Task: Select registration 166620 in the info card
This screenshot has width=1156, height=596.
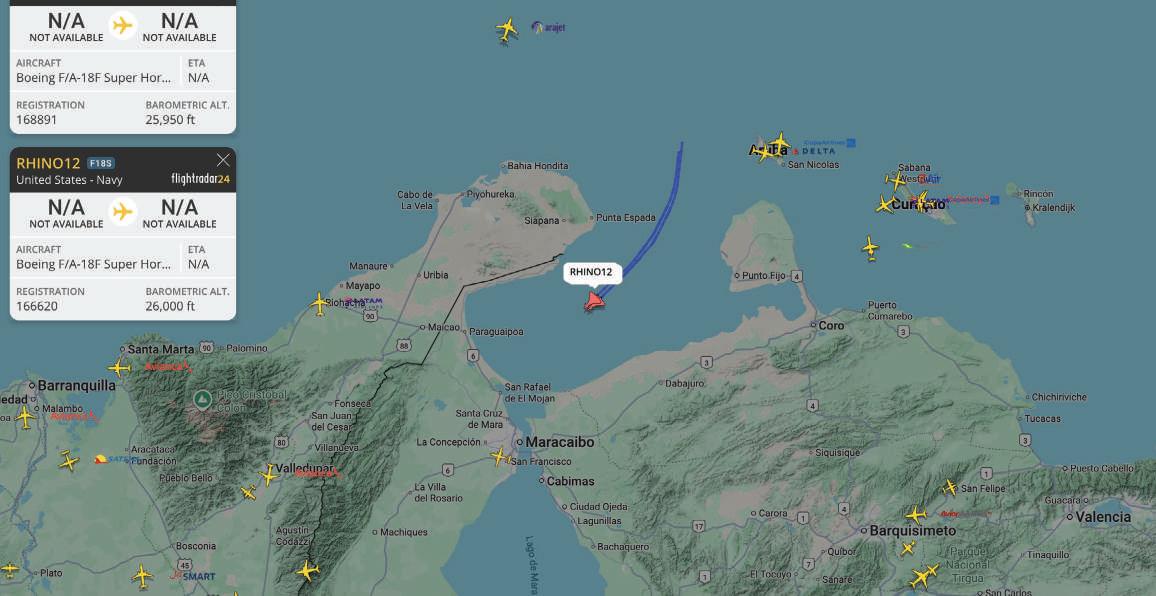Action: [37, 306]
